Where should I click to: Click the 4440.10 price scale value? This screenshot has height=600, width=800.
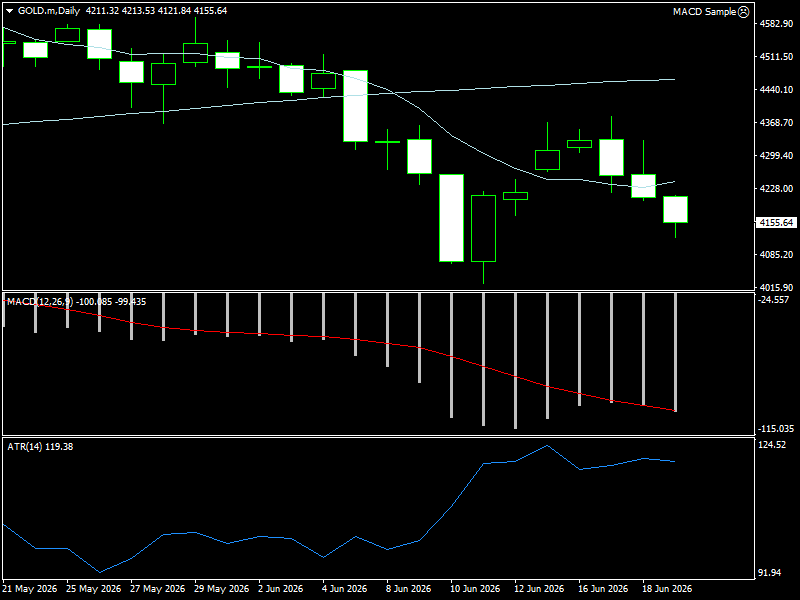tap(776, 89)
